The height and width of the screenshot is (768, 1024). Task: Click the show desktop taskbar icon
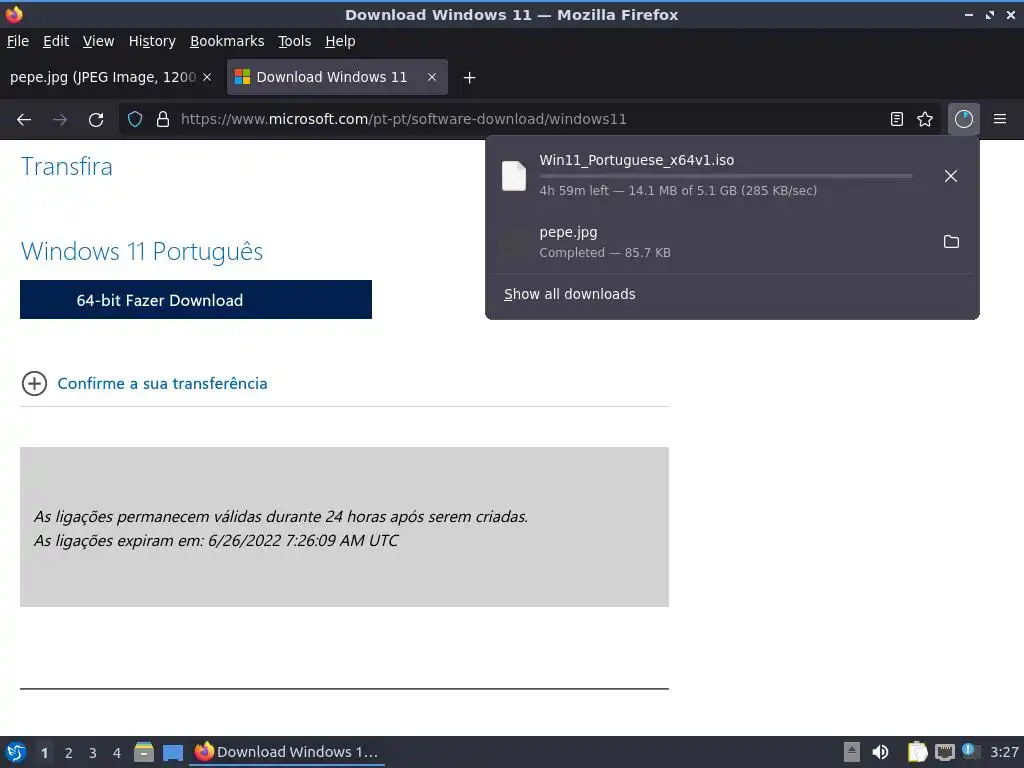[172, 752]
